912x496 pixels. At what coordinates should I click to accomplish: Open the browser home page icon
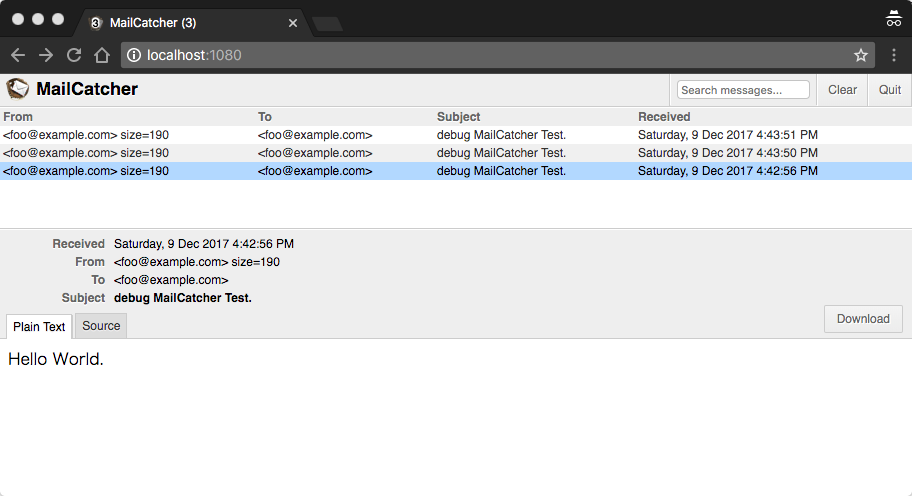(x=102, y=55)
